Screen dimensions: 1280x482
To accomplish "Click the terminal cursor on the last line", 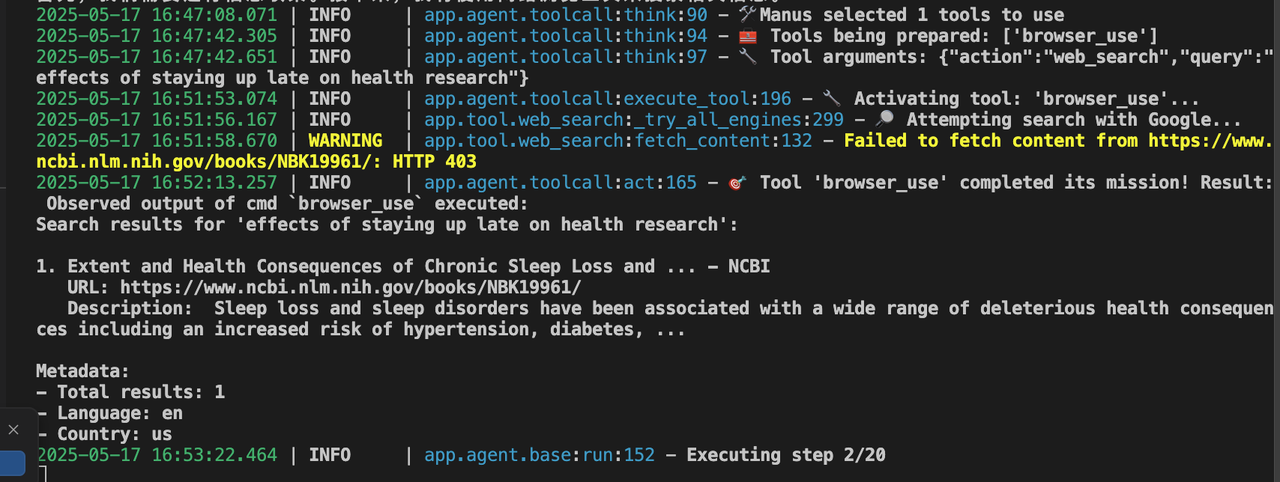I will [41, 474].
